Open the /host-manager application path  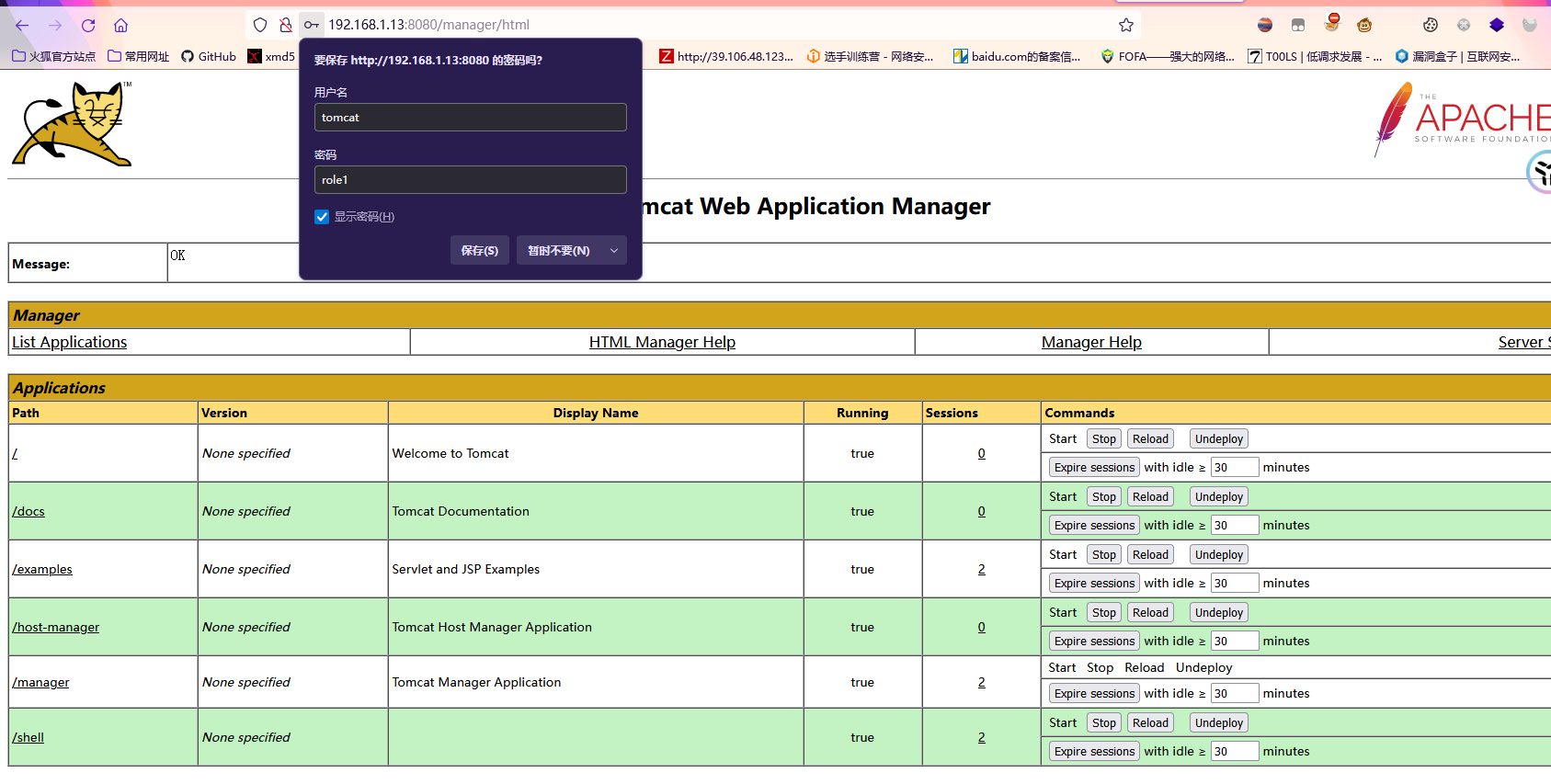pos(56,627)
